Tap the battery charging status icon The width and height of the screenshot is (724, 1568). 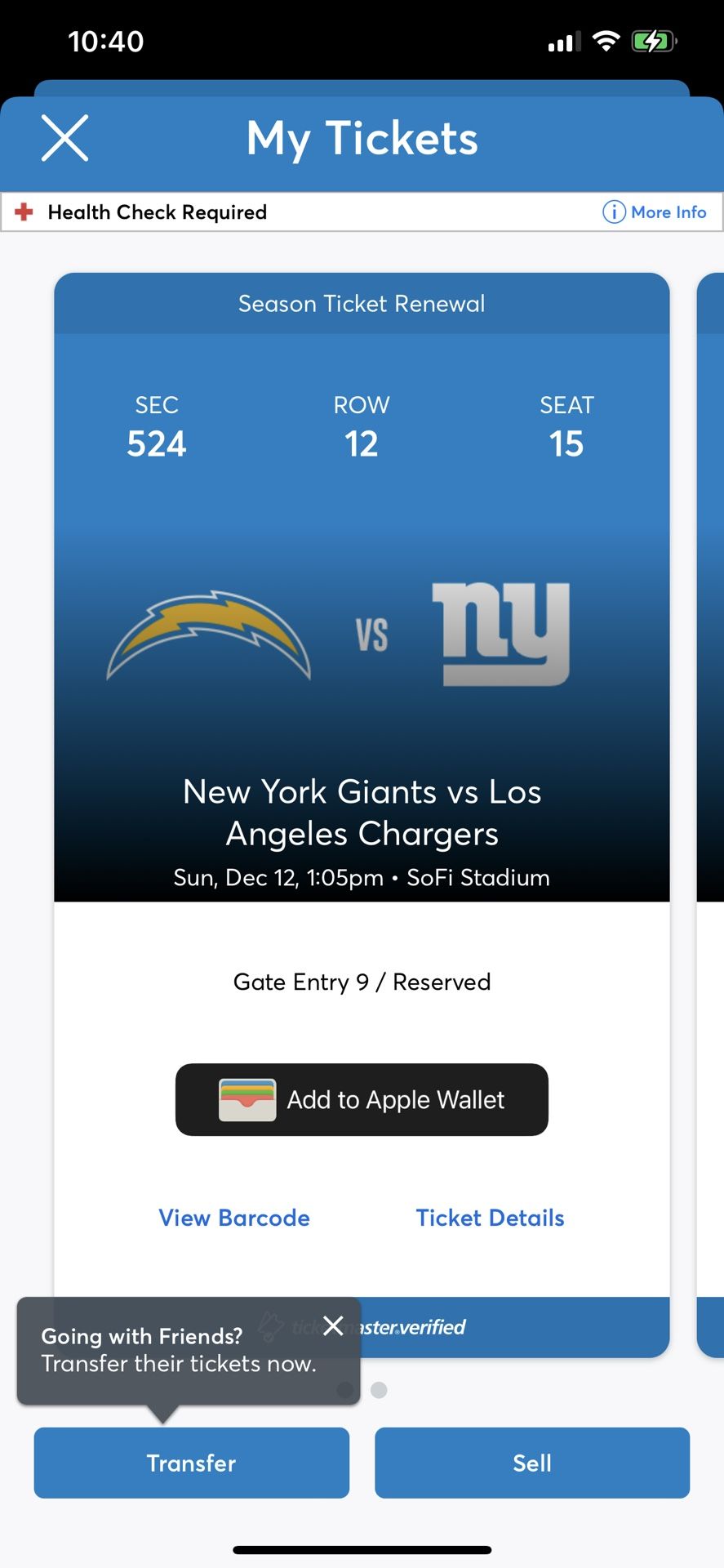653,42
